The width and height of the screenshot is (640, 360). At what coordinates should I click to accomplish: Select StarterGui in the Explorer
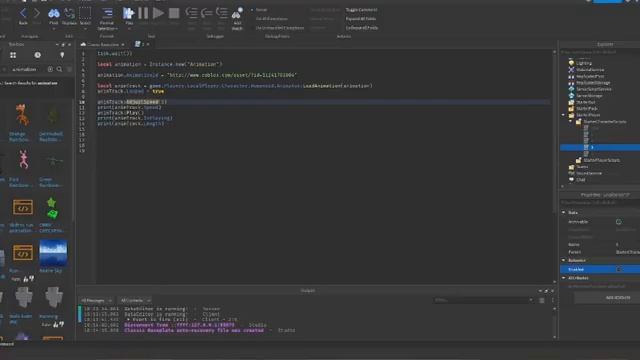pyautogui.click(x=585, y=102)
